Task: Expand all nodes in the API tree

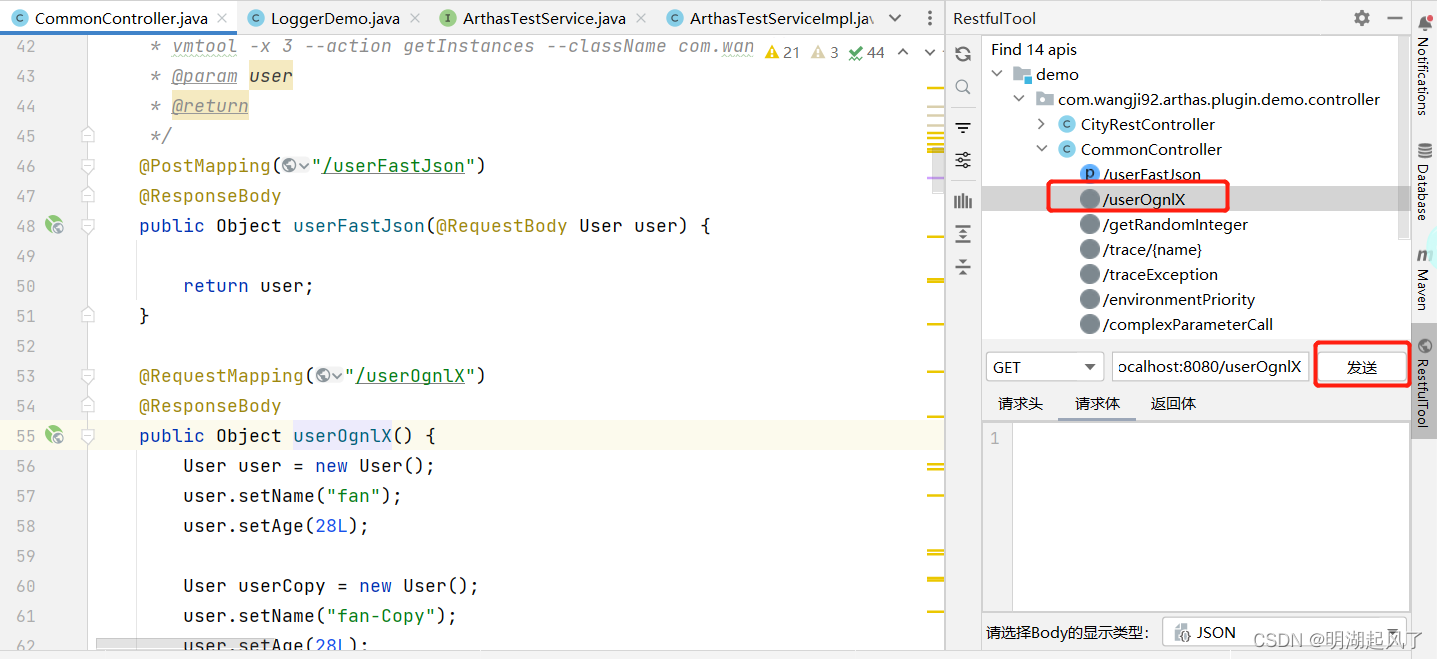Action: (x=962, y=233)
